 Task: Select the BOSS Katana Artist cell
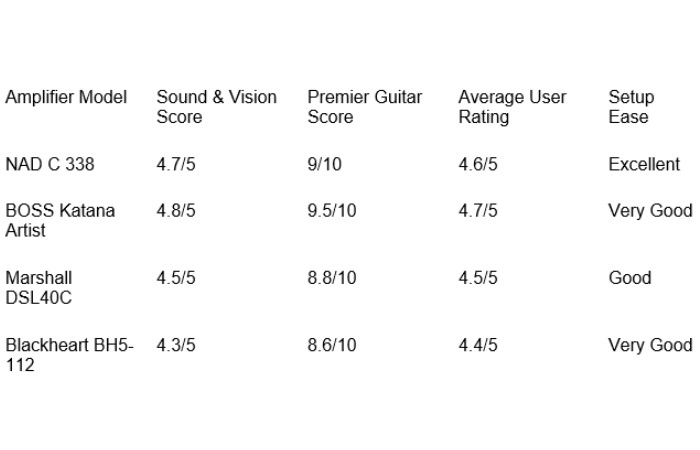(60, 220)
